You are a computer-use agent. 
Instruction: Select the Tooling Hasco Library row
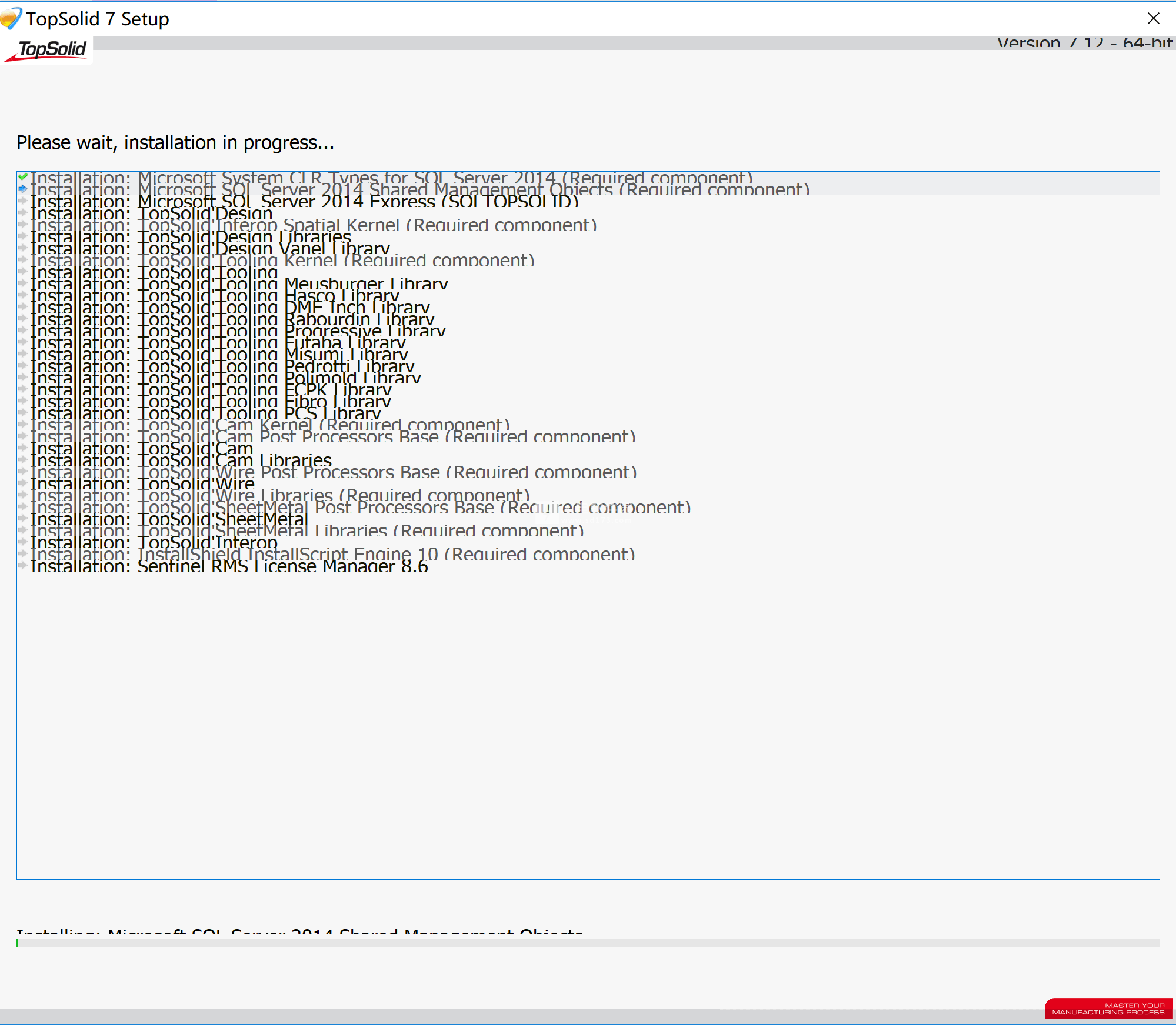tap(588, 295)
